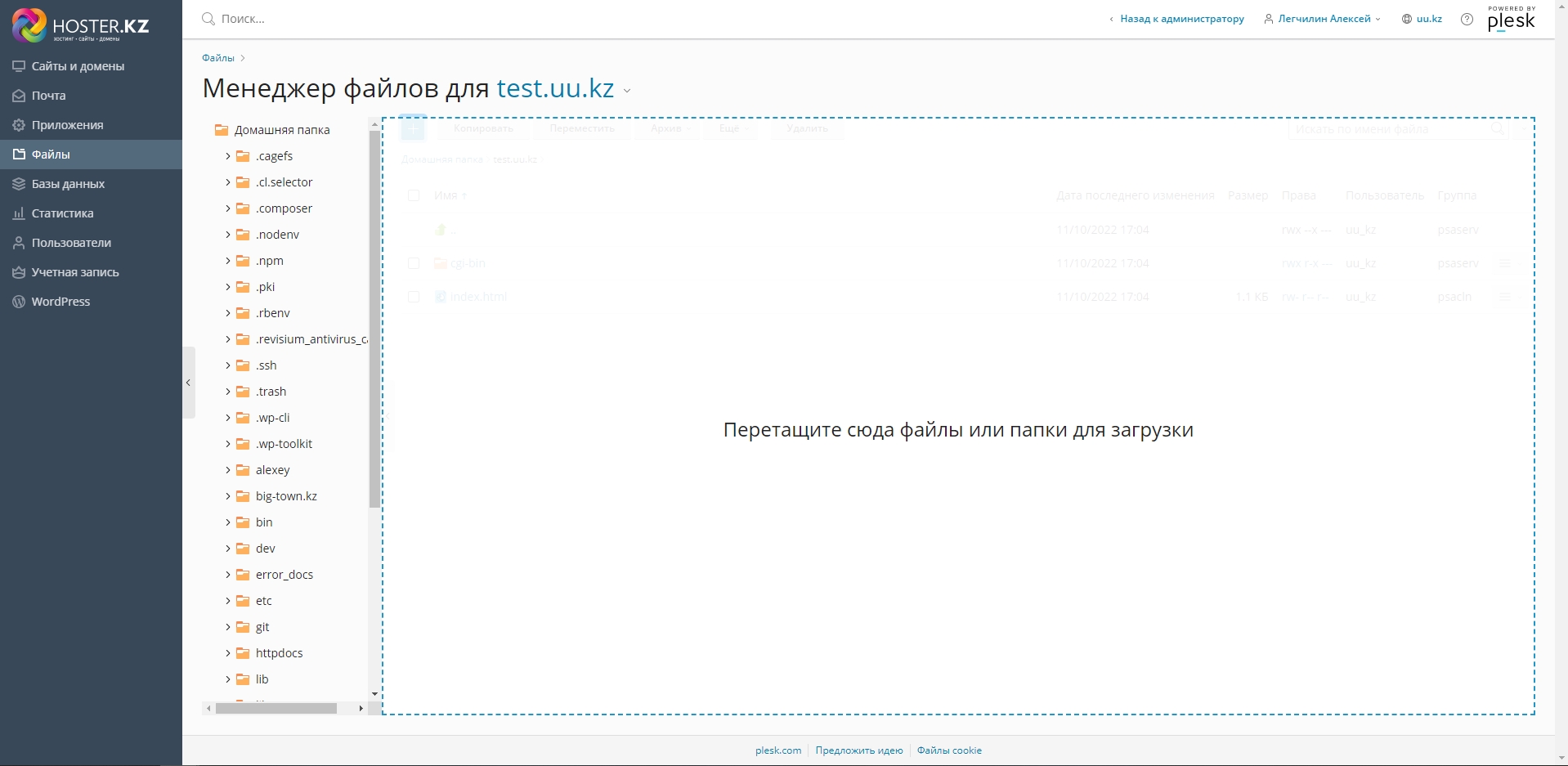Viewport: 1568px width, 766px height.
Task: Click the HOSTER.KZ logo
Action: tap(80, 25)
